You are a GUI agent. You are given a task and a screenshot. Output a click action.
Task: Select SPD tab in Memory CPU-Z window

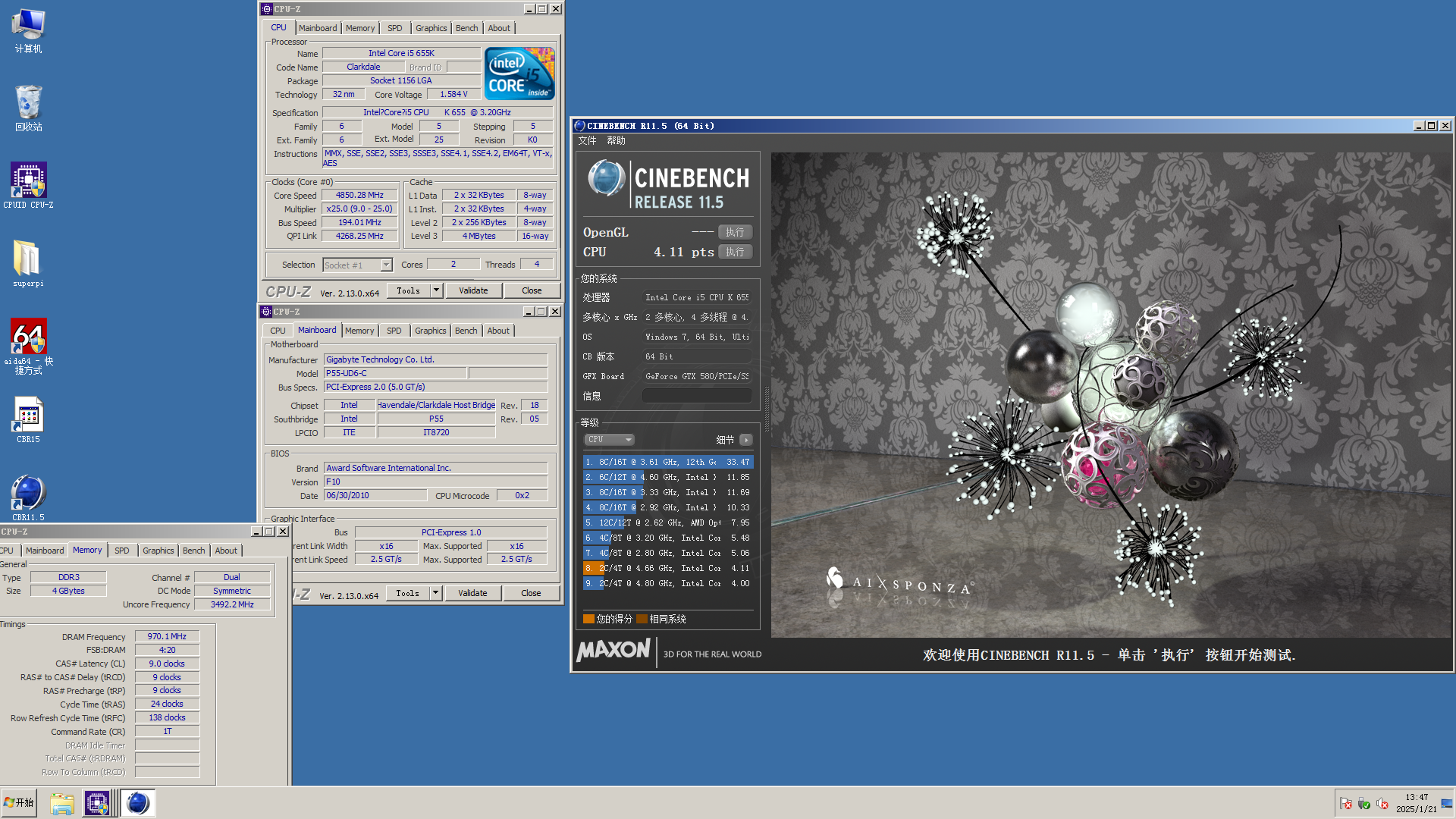pos(122,551)
